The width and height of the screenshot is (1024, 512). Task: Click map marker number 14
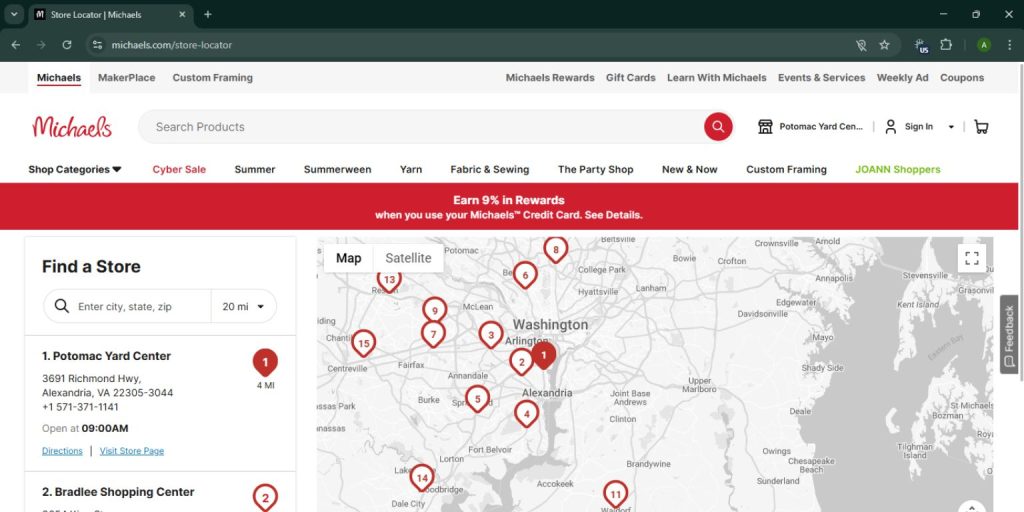422,477
